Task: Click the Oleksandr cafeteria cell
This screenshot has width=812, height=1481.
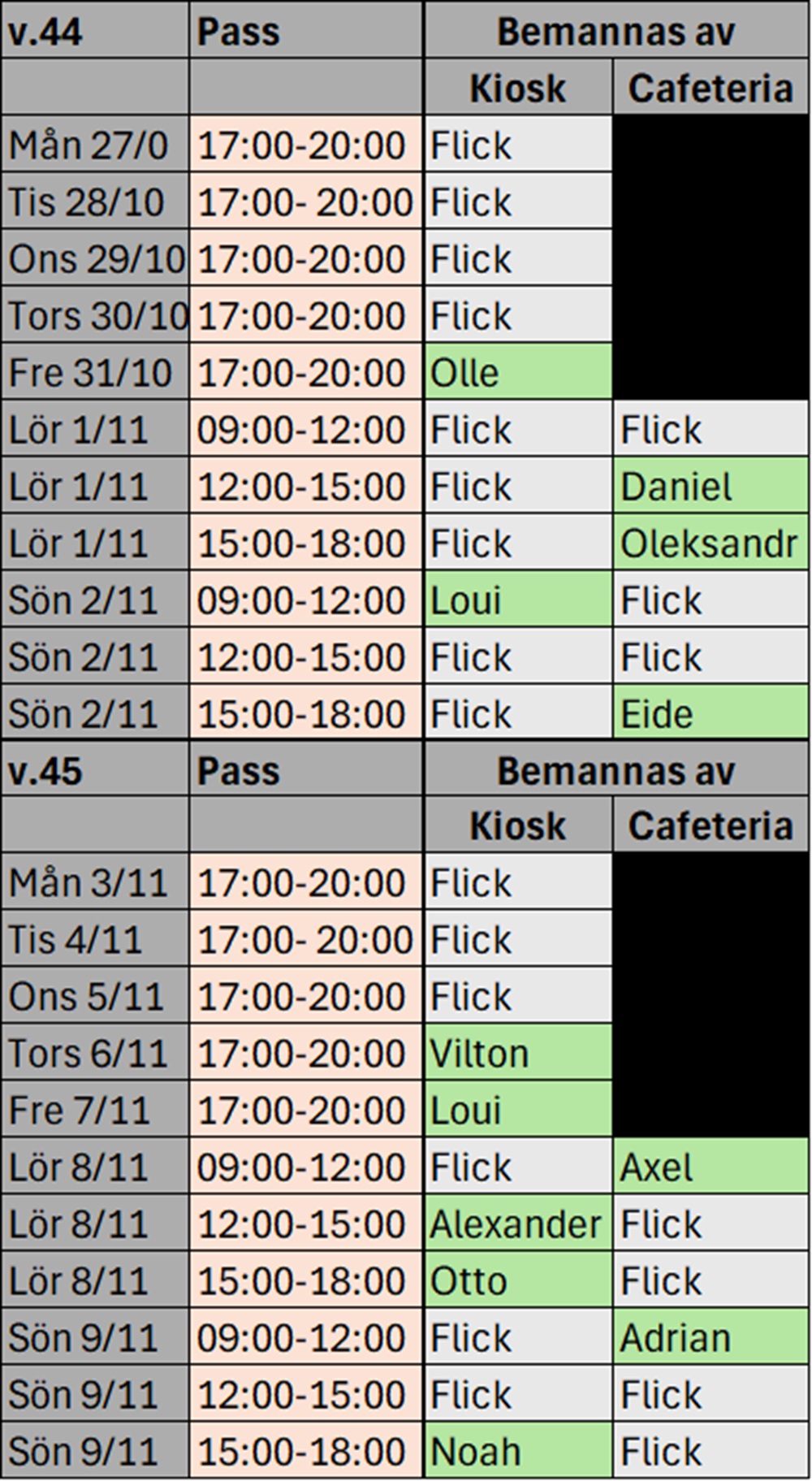Action: point(710,543)
